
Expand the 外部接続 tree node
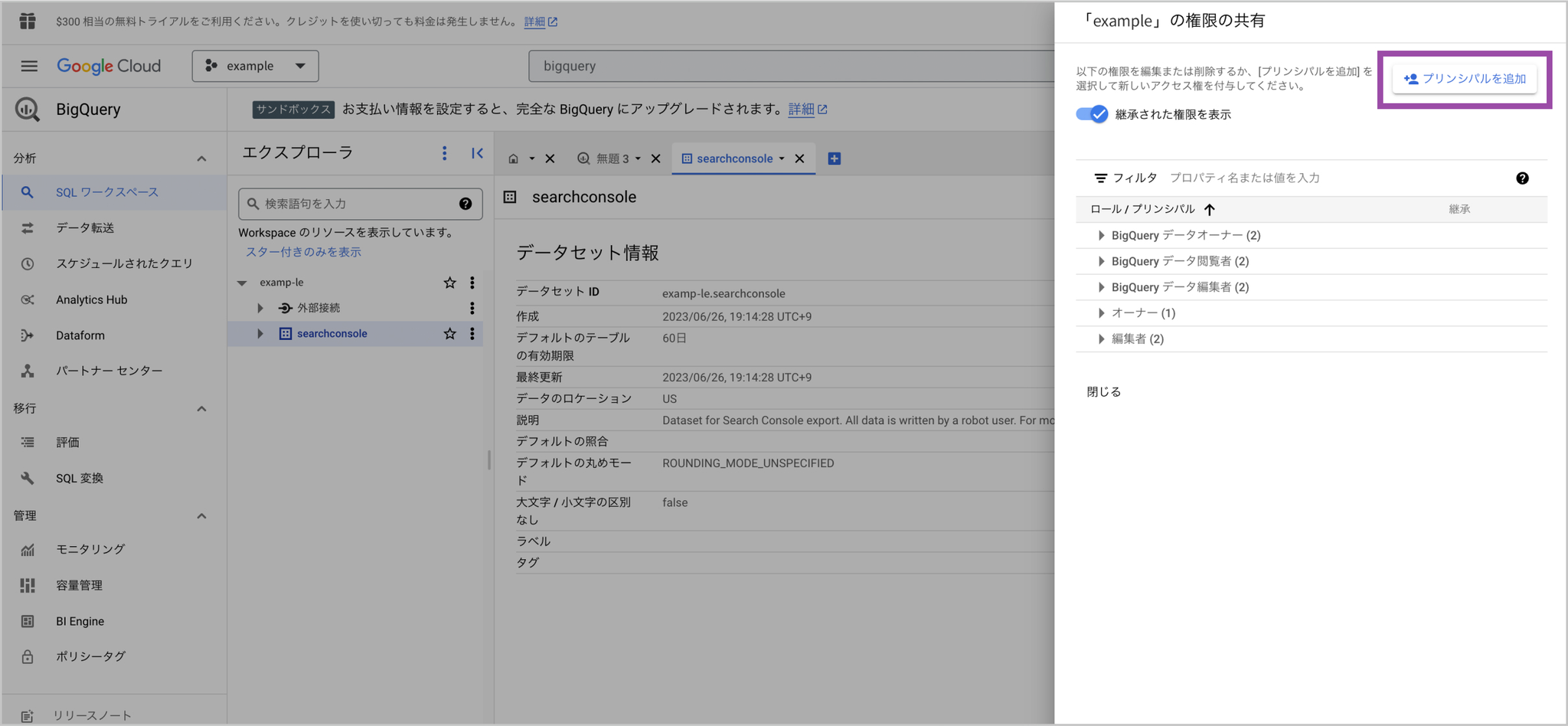pos(260,308)
